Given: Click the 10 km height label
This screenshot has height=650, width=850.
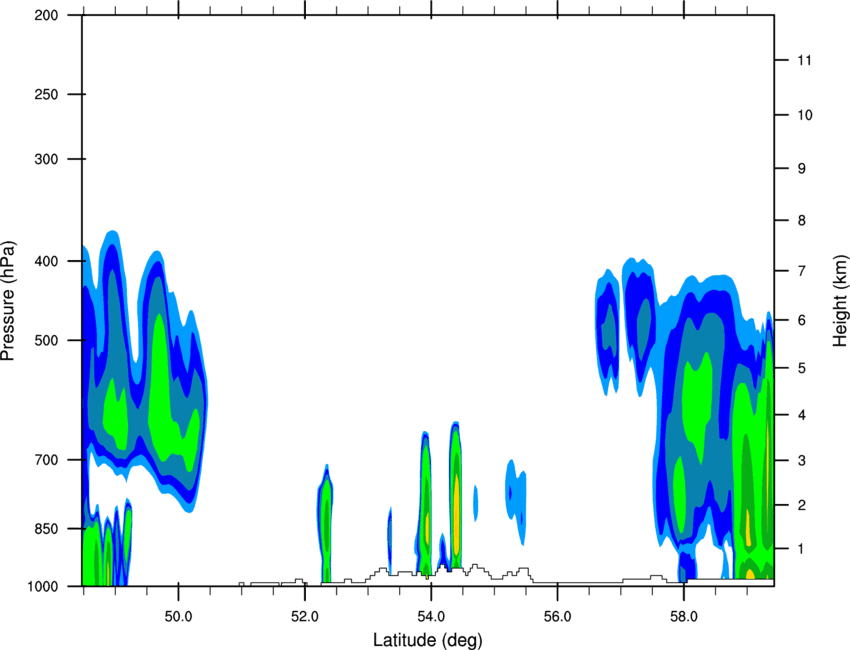Looking at the screenshot, I should pos(804,115).
